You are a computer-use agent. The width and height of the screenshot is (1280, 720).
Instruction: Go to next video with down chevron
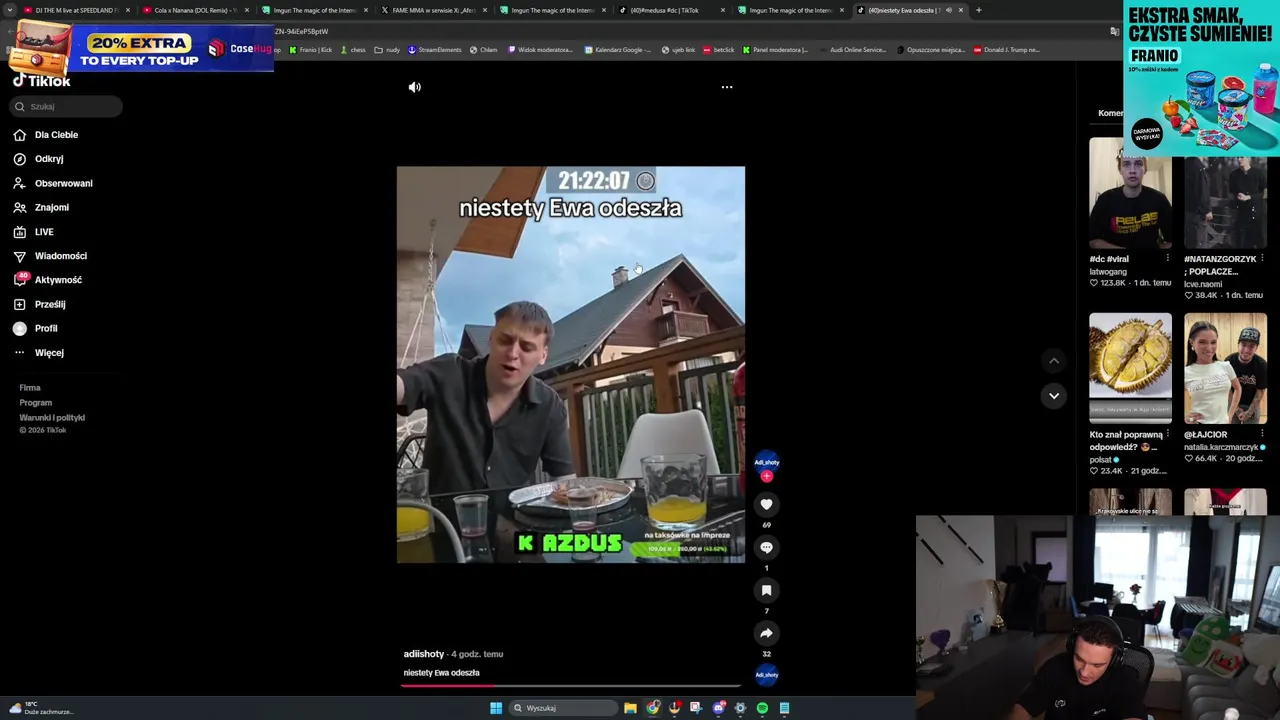click(1053, 396)
